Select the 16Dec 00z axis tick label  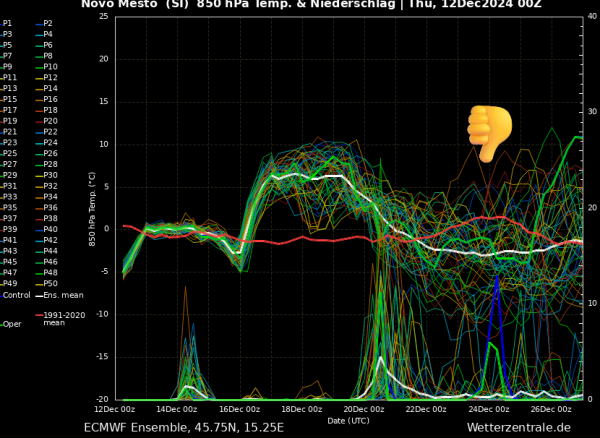coord(240,409)
